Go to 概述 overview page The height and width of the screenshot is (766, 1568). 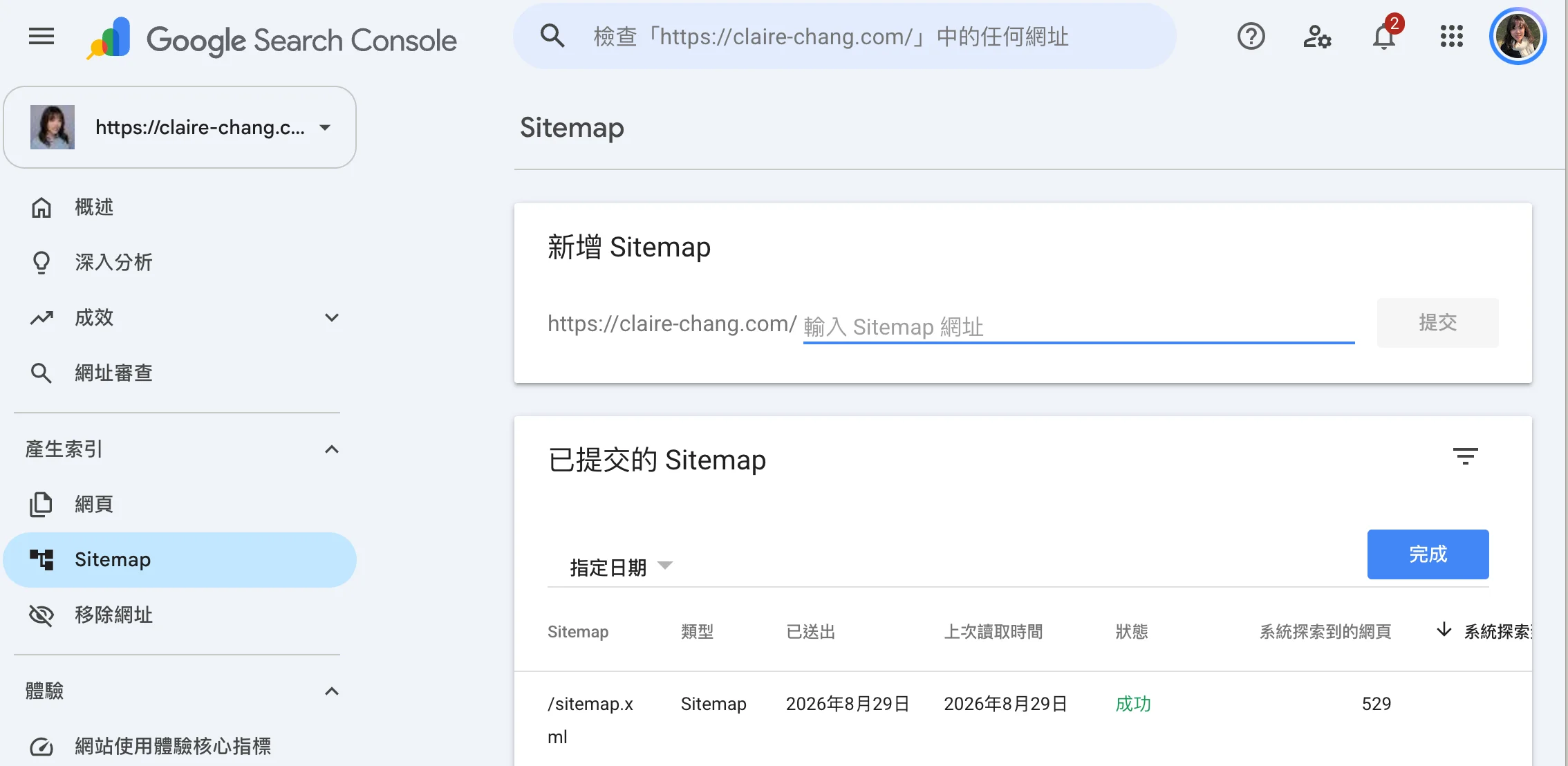pyautogui.click(x=180, y=207)
